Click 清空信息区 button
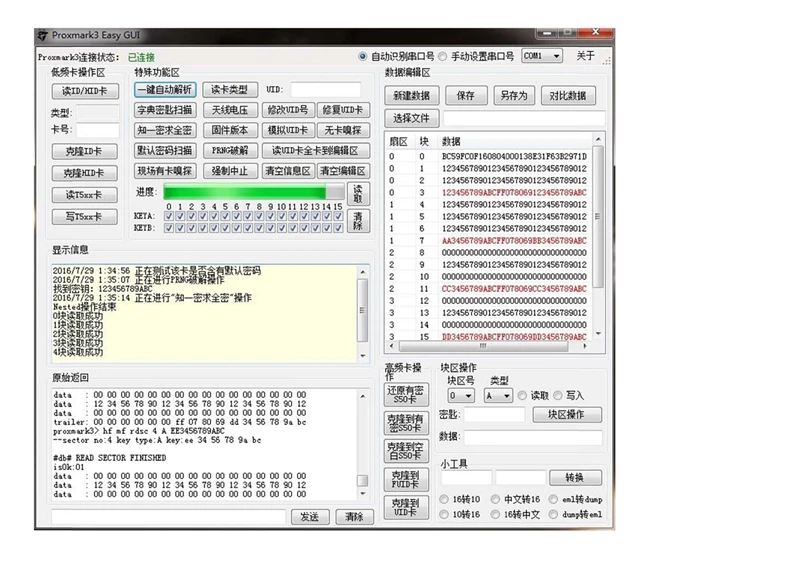Image resolution: width=800 pixels, height=566 pixels. [288, 171]
